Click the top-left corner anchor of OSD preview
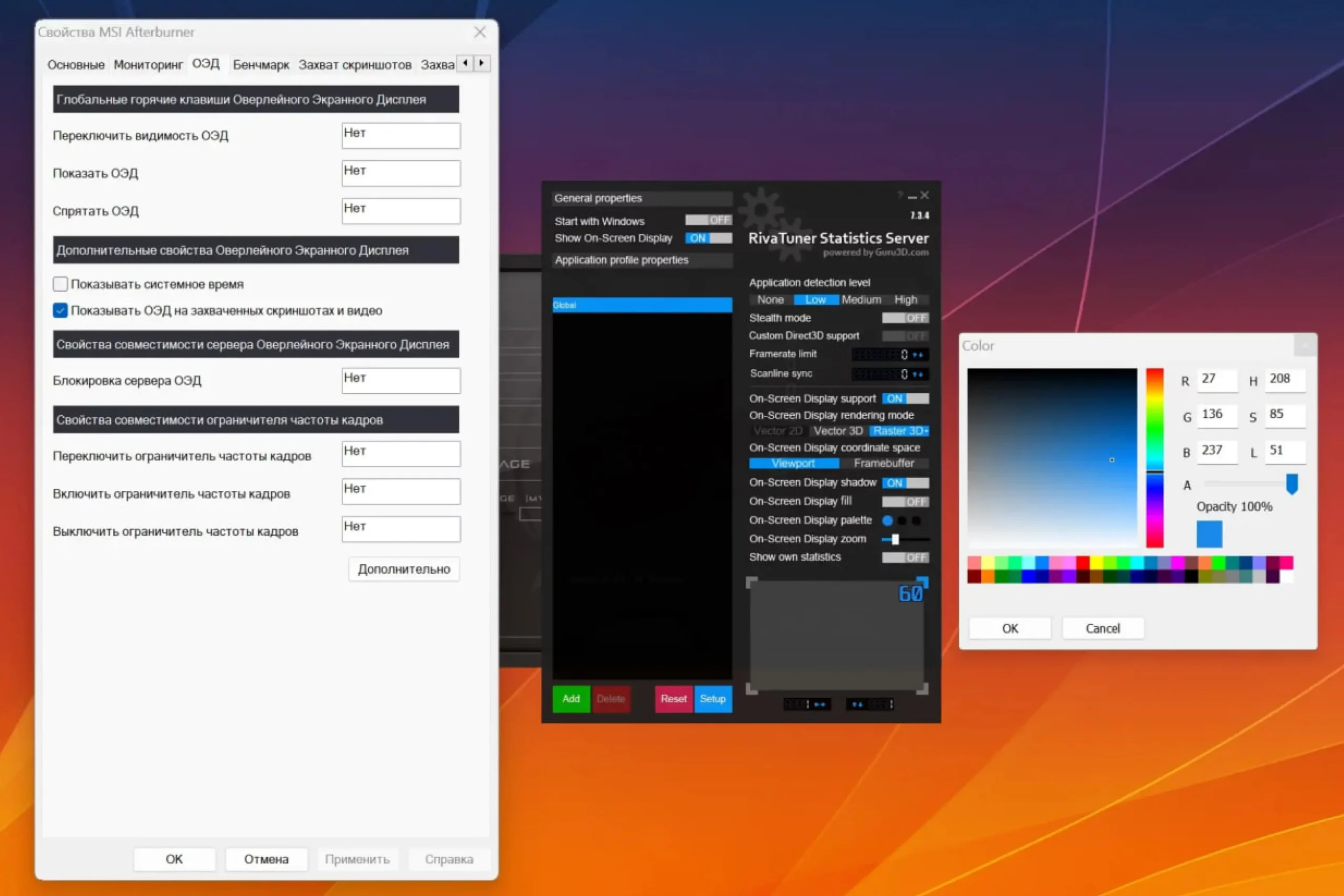The width and height of the screenshot is (1344, 896). (752, 583)
